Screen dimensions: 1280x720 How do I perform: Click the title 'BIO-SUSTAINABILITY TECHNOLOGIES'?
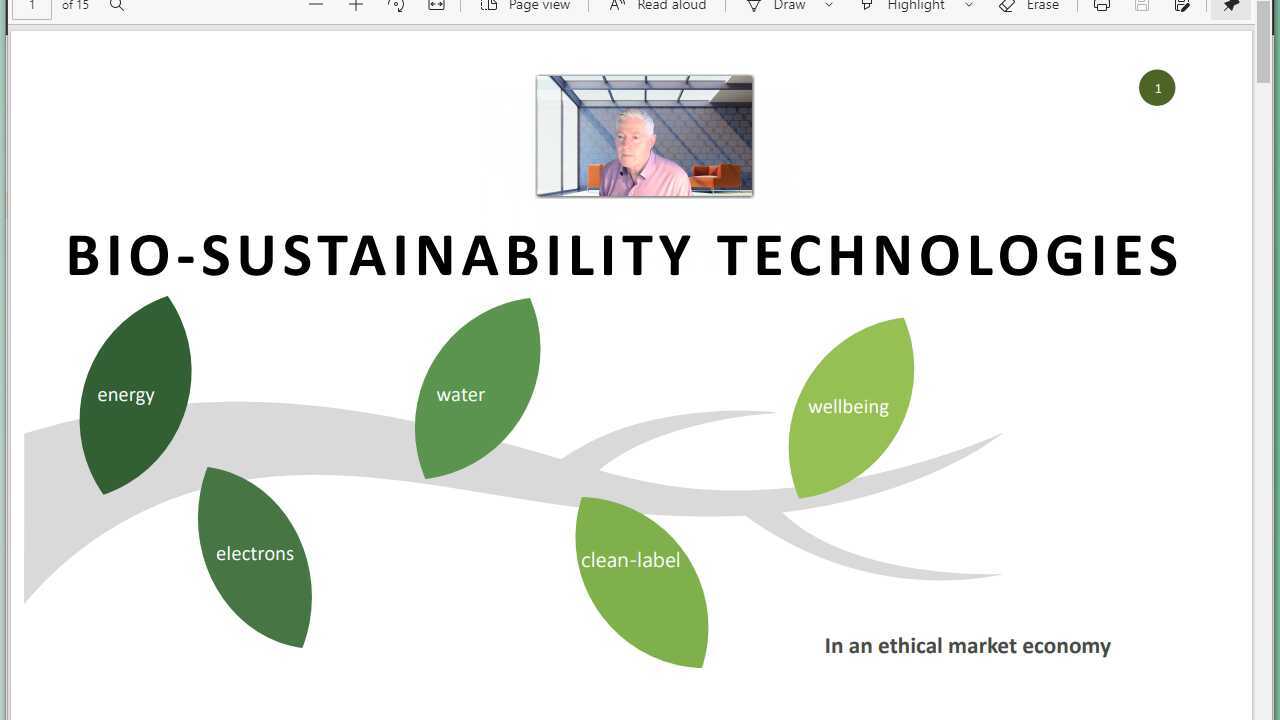(623, 255)
